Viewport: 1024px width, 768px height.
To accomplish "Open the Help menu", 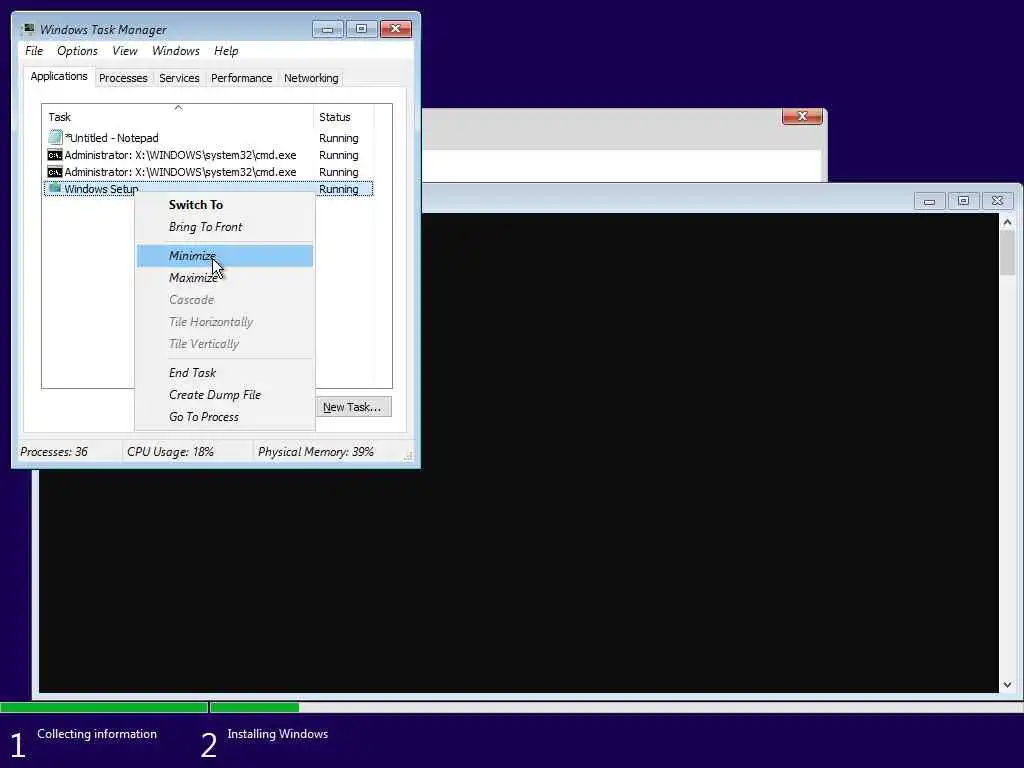I will 226,51.
